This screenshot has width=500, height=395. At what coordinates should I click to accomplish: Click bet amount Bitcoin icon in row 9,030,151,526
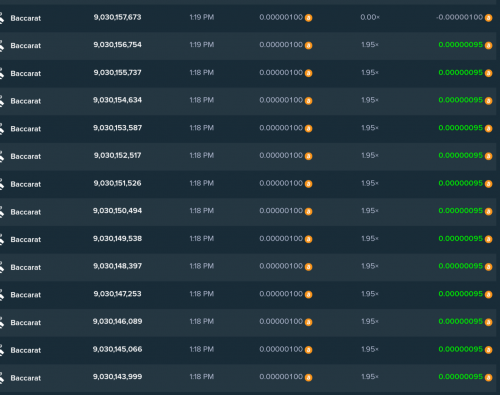(x=309, y=184)
